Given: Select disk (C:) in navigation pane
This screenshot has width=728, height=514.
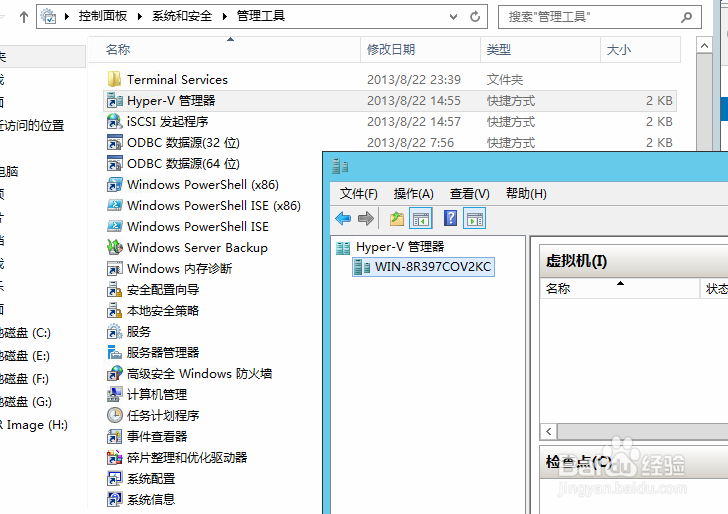Looking at the screenshot, I should 24,333.
